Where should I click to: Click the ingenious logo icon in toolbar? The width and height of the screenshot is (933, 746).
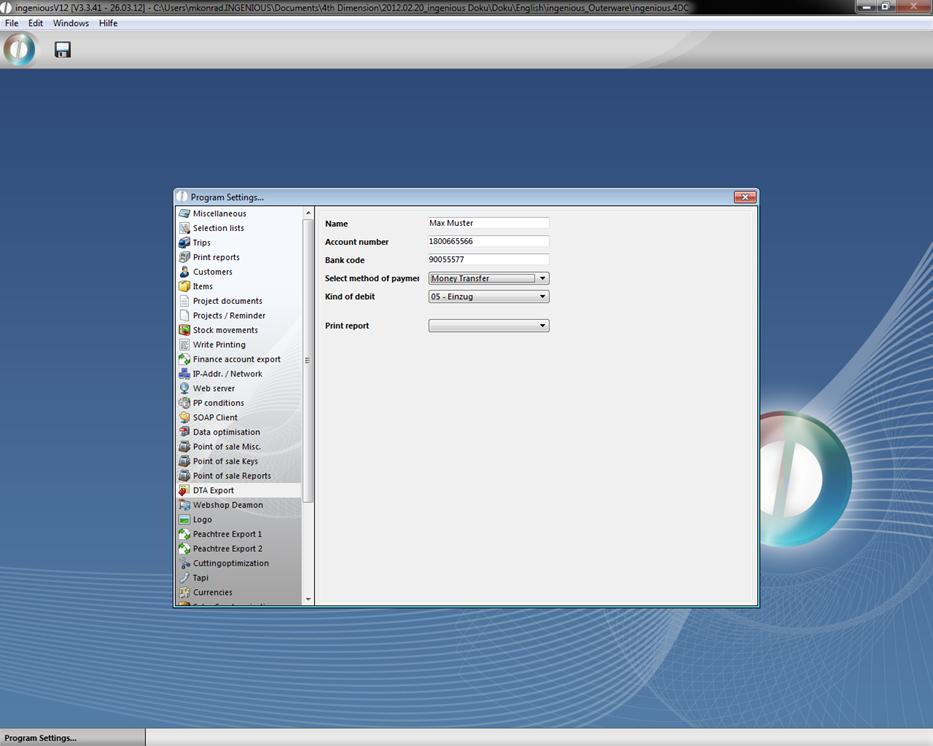(x=19, y=49)
